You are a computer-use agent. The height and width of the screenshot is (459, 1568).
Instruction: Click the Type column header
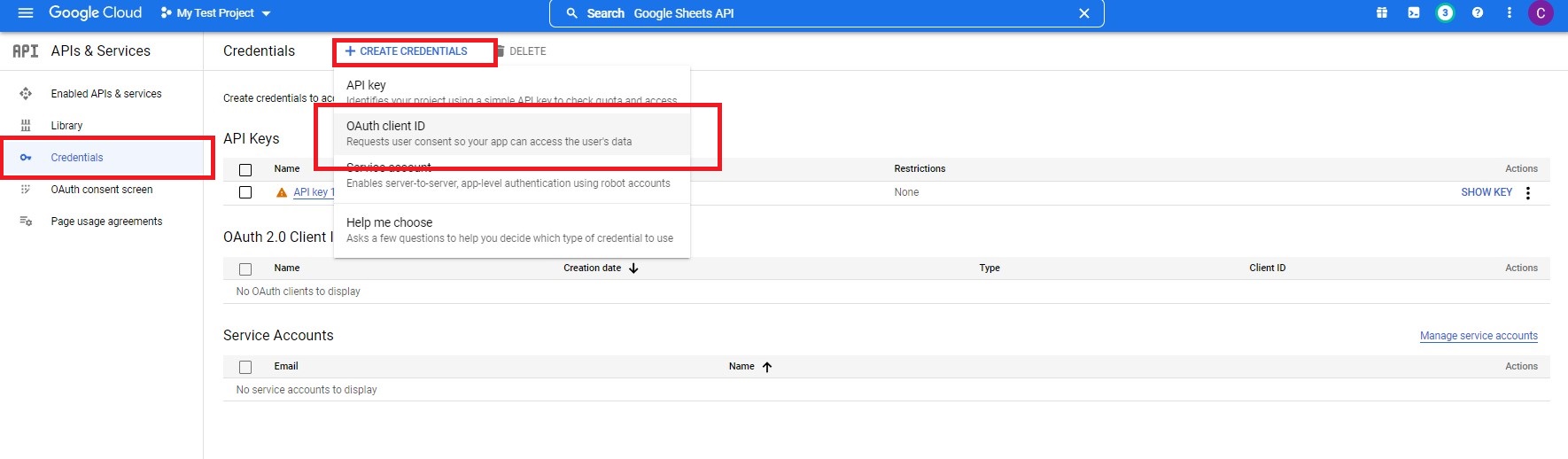(990, 268)
